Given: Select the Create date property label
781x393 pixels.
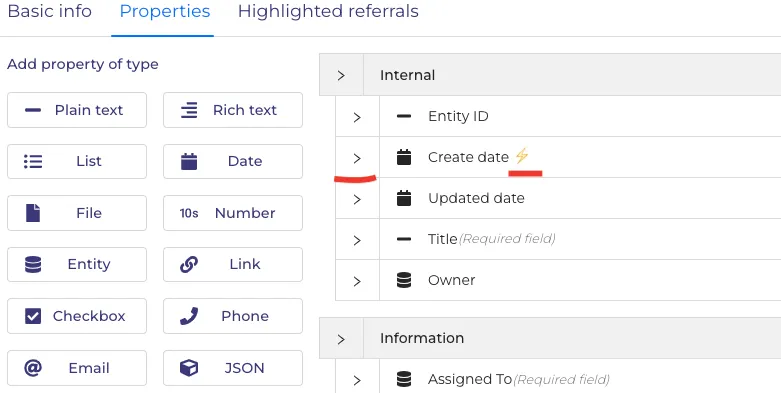Looking at the screenshot, I should click(468, 157).
